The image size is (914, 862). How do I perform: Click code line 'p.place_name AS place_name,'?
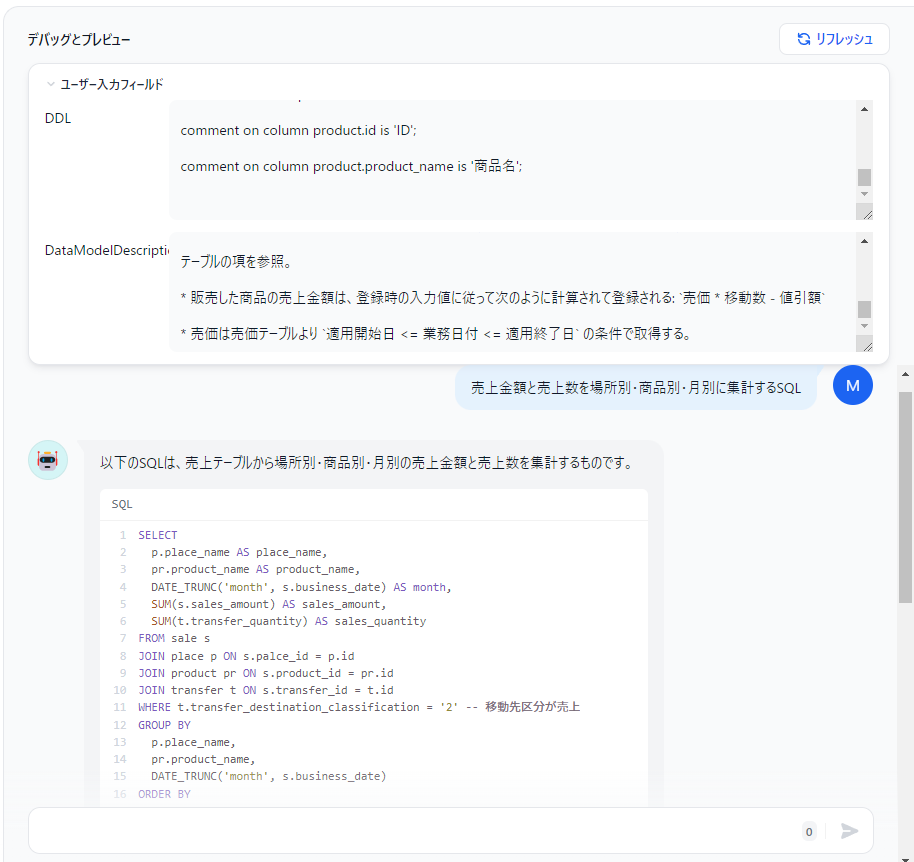[239, 552]
